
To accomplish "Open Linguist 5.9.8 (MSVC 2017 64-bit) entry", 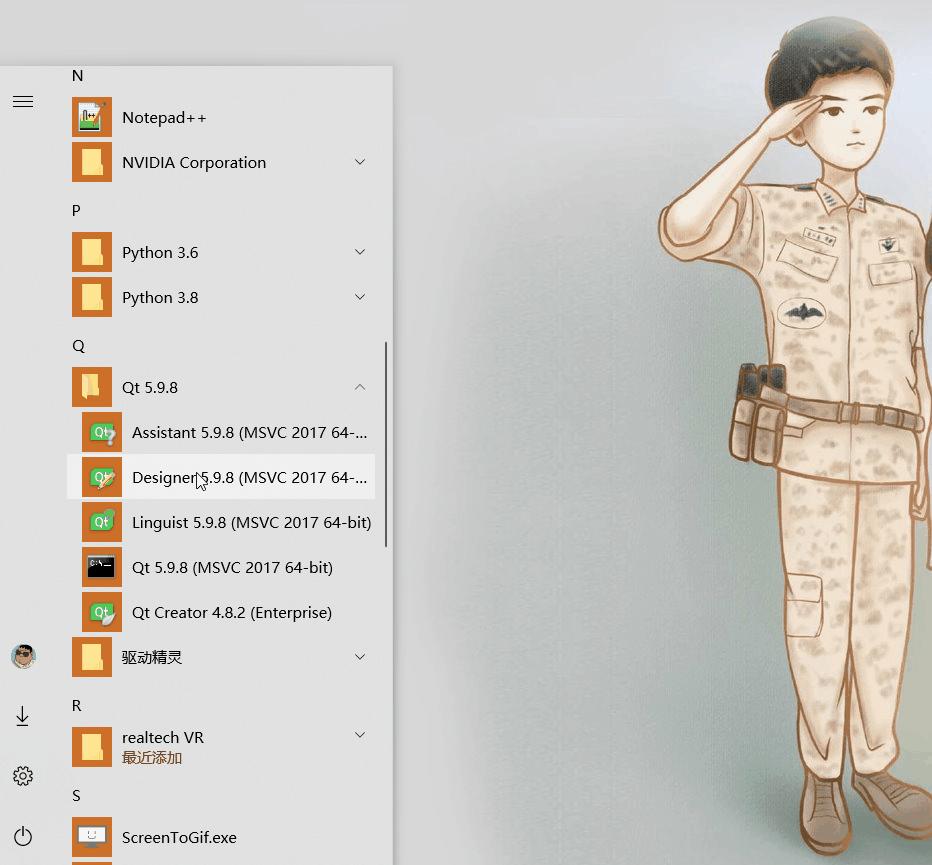I will click(251, 523).
